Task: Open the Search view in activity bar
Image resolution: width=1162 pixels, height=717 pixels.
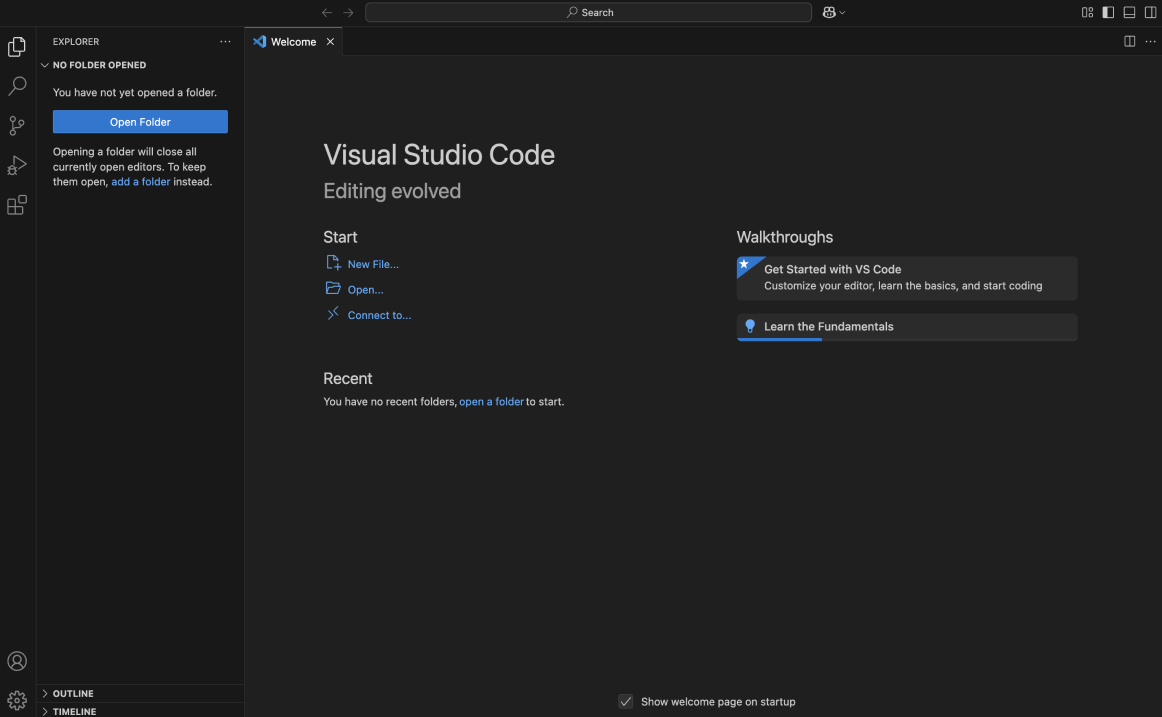Action: (x=17, y=86)
